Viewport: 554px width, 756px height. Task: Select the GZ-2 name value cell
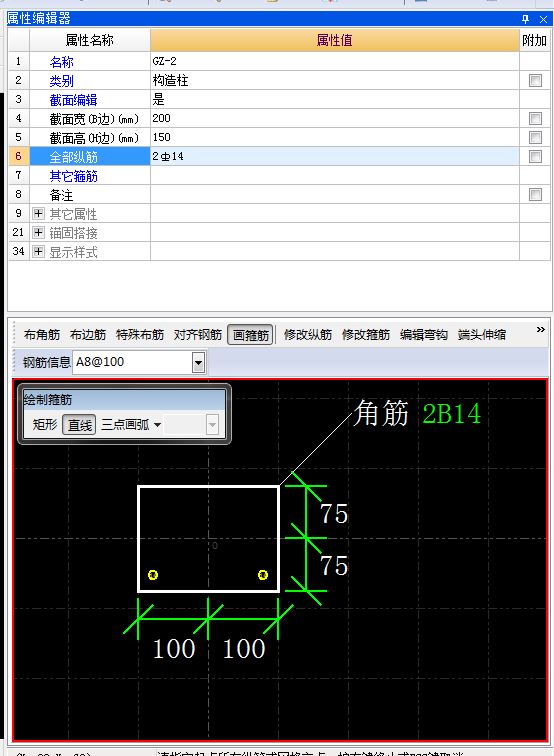(x=335, y=61)
